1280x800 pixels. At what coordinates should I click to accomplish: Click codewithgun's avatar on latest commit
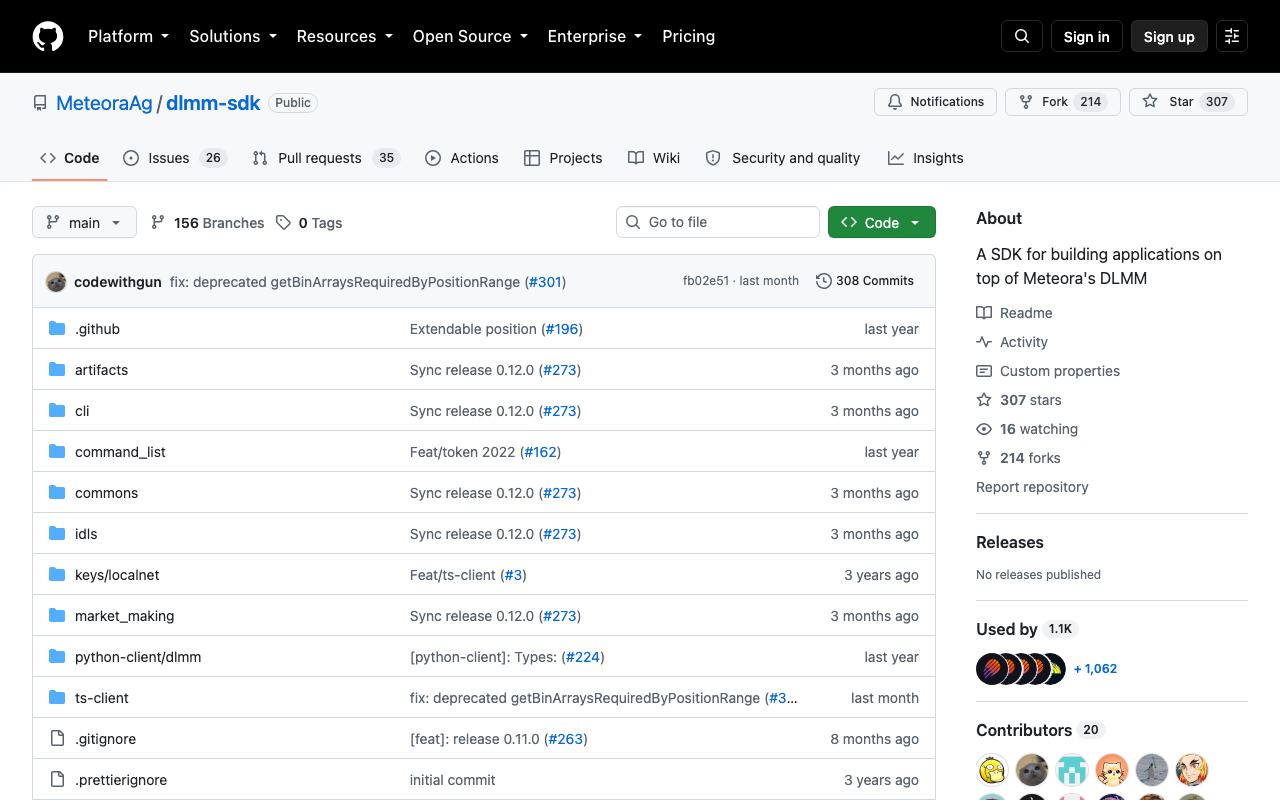(56, 282)
